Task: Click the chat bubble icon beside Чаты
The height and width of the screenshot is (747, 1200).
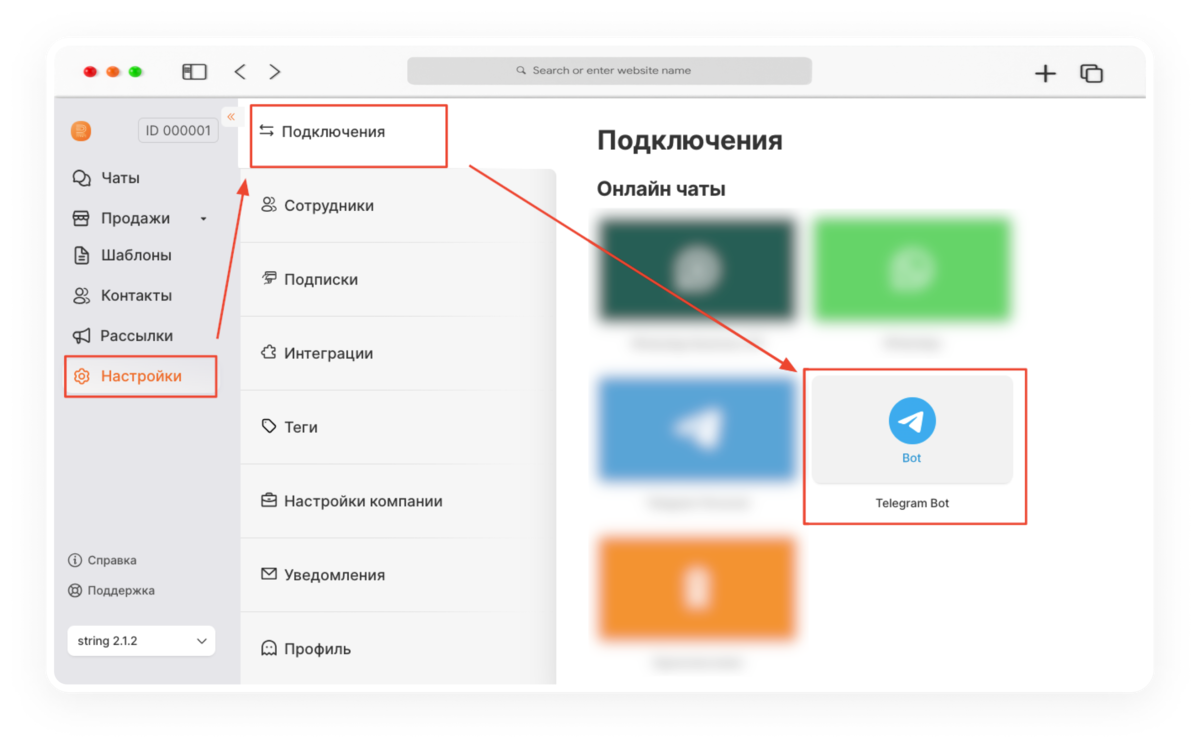Action: (x=82, y=178)
